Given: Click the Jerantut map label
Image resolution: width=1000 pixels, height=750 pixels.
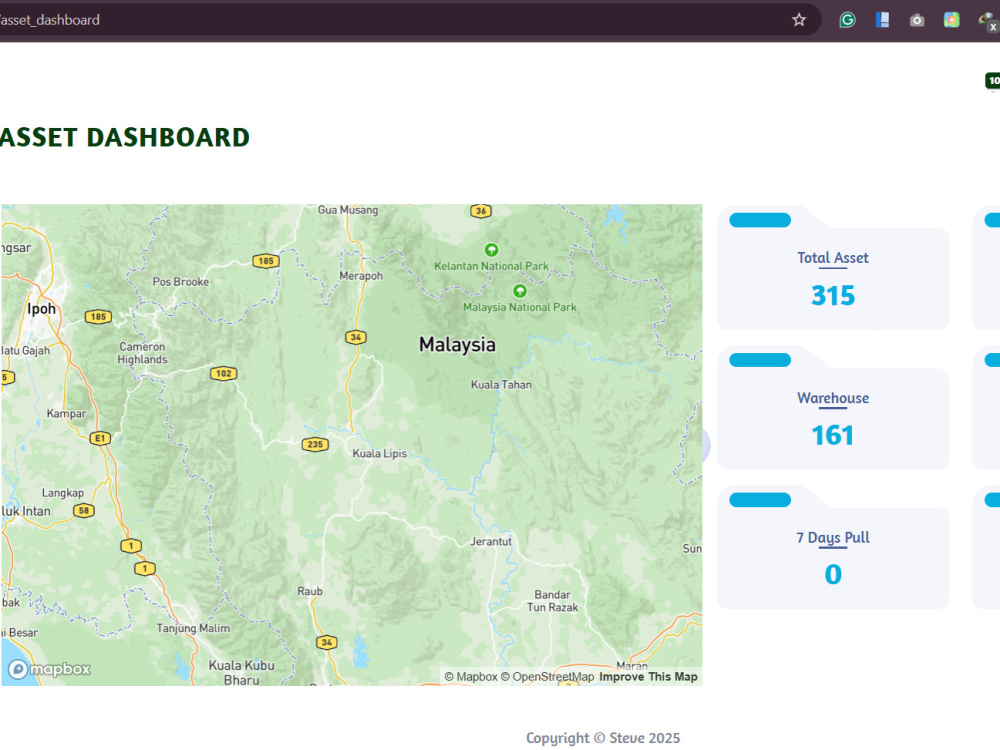Looking at the screenshot, I should [x=491, y=541].
